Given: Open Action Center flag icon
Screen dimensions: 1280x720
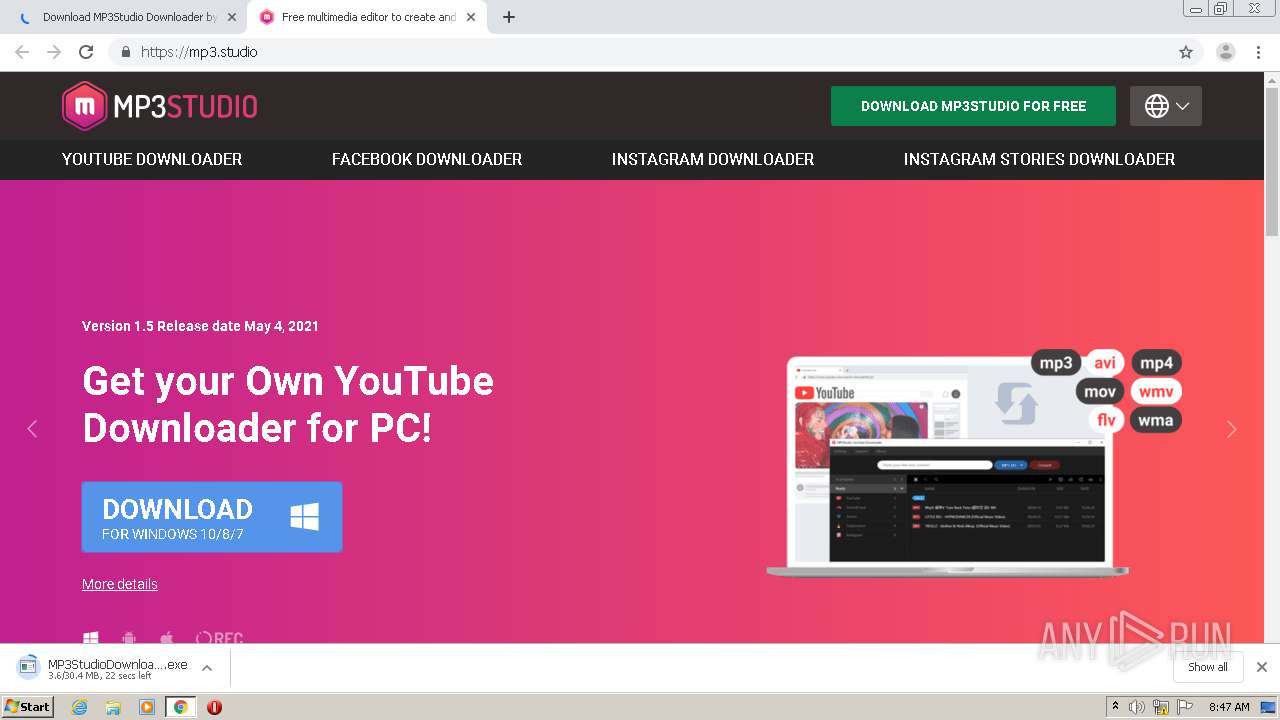Looking at the screenshot, I should pyautogui.click(x=1185, y=707).
